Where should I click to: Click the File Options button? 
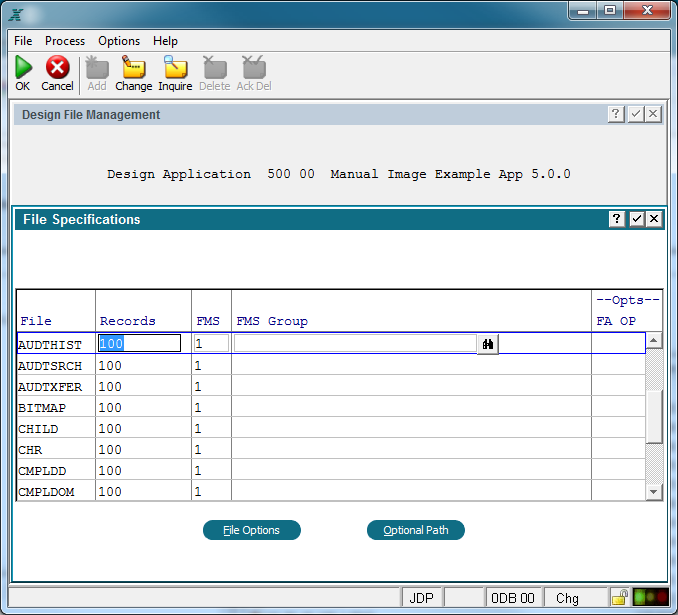pyautogui.click(x=252, y=530)
